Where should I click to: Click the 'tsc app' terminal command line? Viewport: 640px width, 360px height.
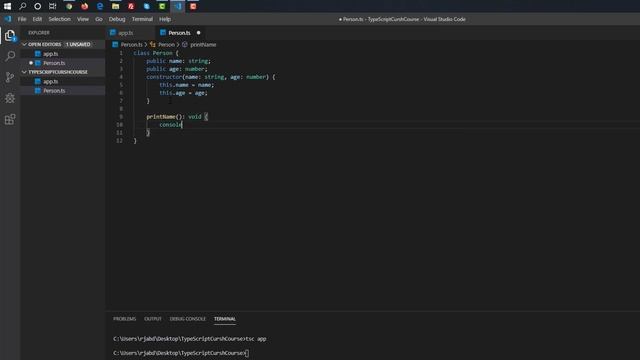[190, 339]
